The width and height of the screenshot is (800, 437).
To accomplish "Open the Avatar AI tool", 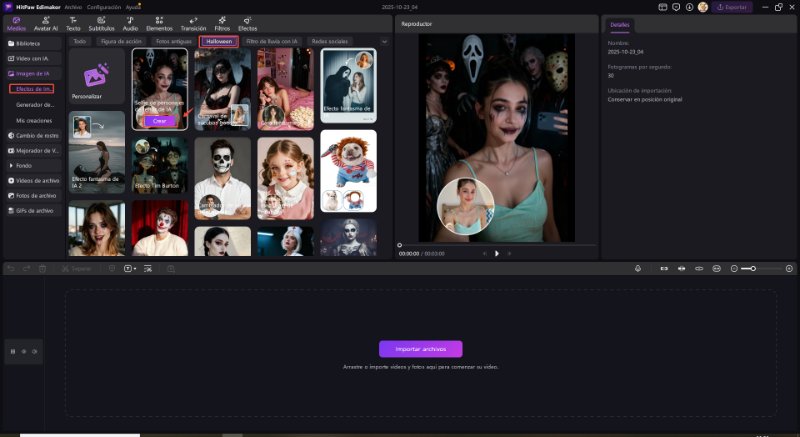I will pyautogui.click(x=45, y=24).
